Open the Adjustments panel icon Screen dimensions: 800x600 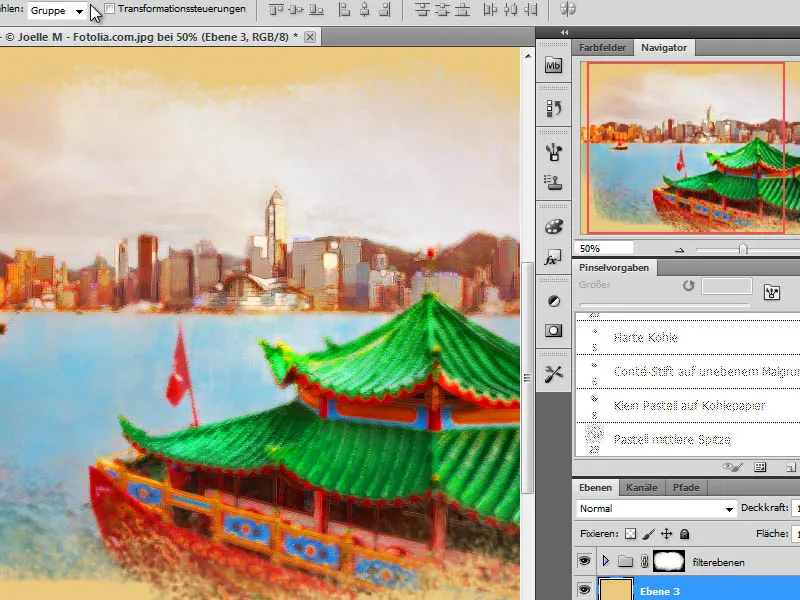click(554, 301)
